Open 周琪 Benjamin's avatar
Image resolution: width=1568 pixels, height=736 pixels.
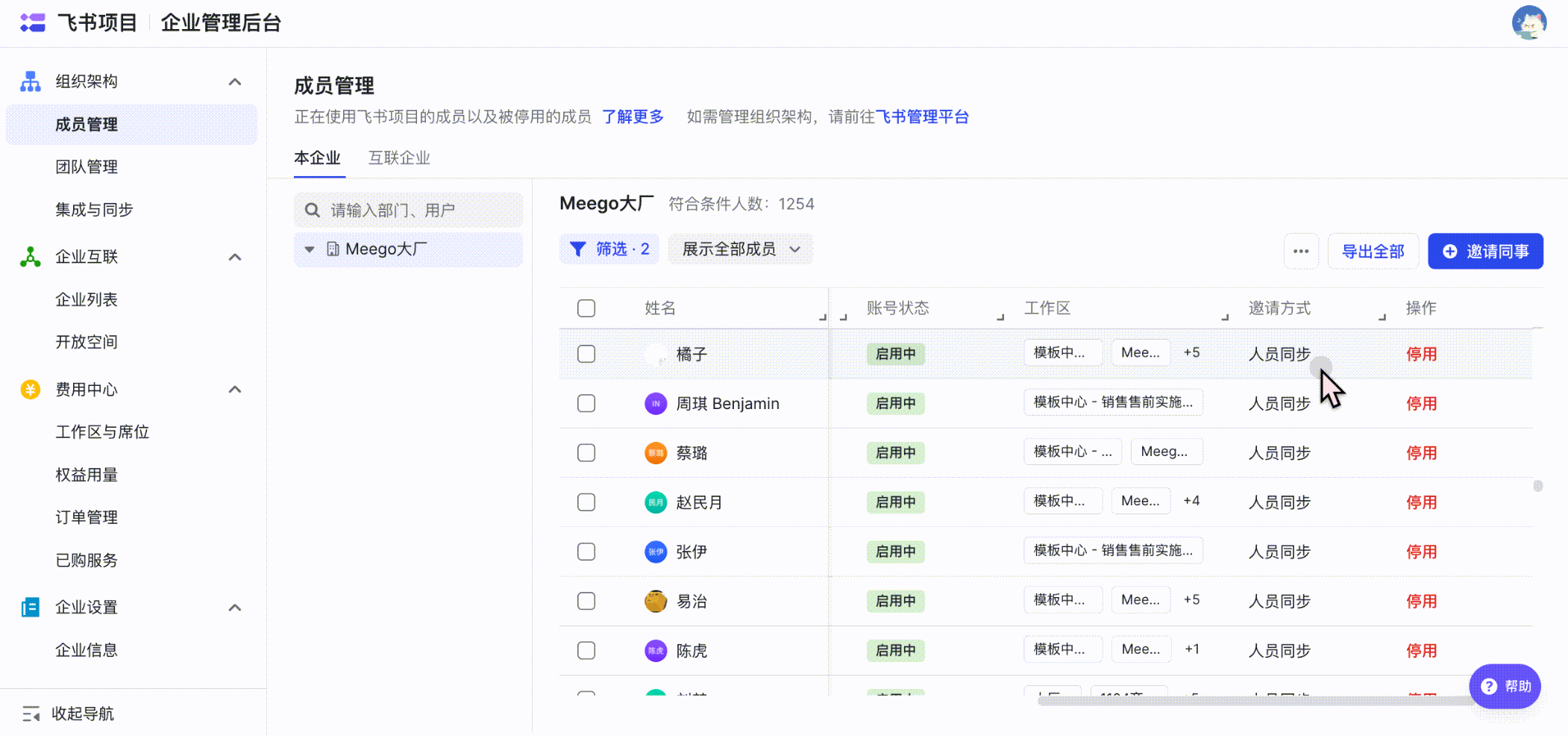click(x=656, y=404)
